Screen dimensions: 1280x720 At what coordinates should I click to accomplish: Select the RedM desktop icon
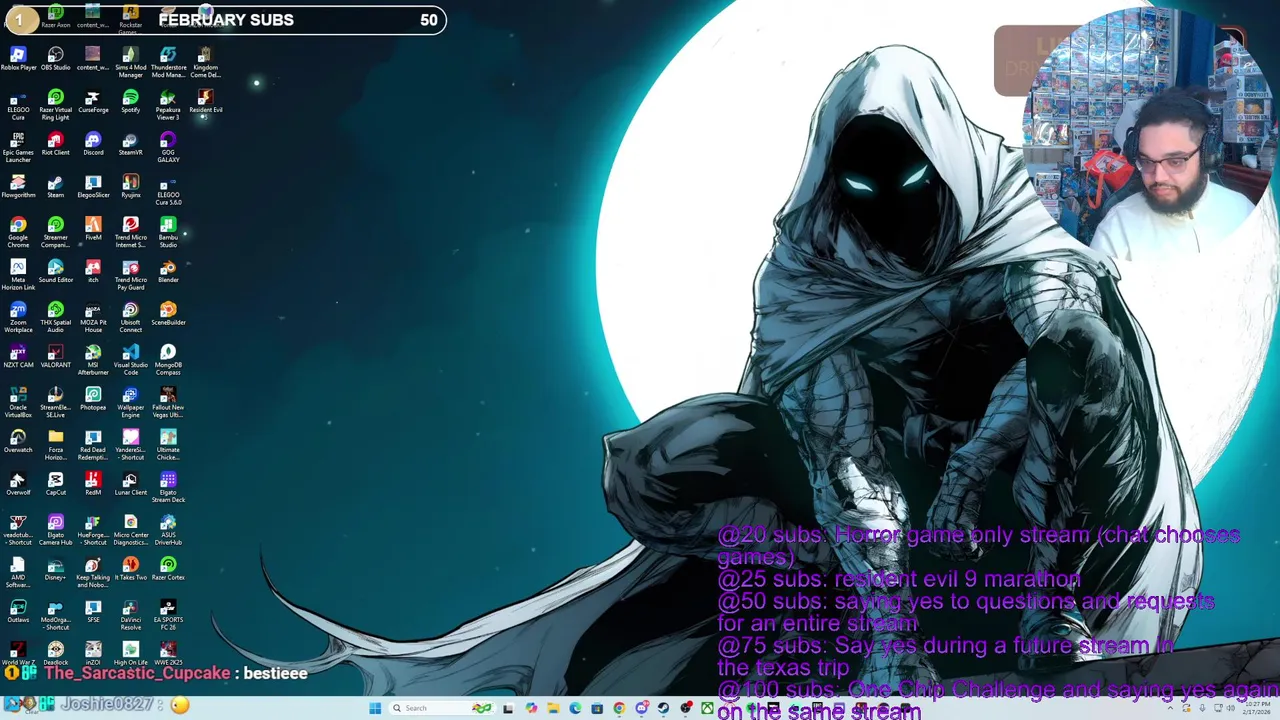point(93,484)
